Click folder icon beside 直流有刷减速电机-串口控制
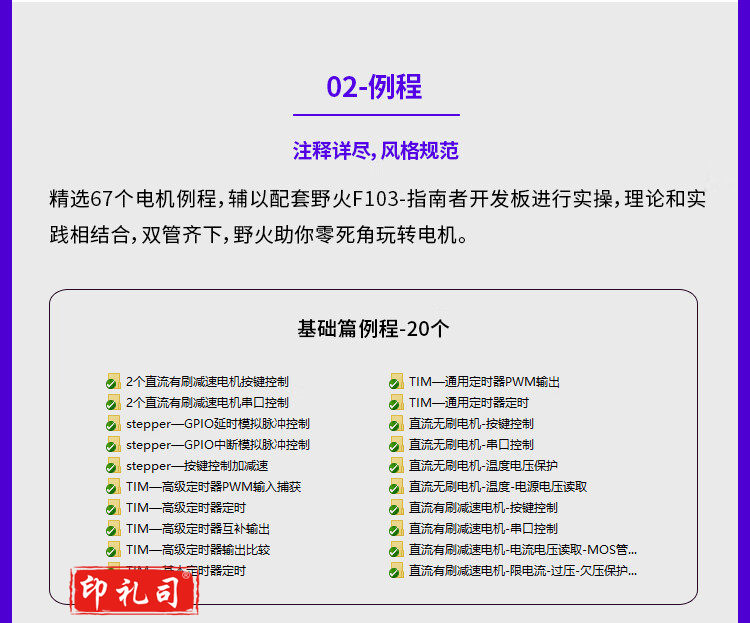This screenshot has height=623, width=750. pos(396,529)
